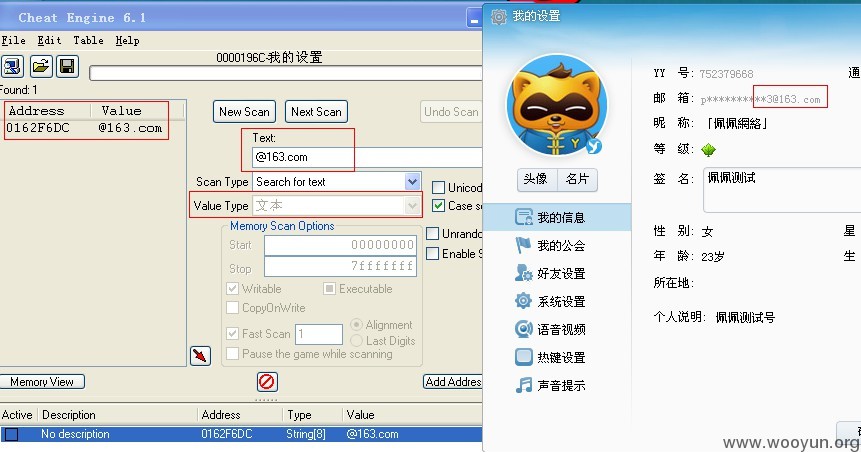Open the Scan Type dropdown
The image size is (861, 452).
(412, 181)
